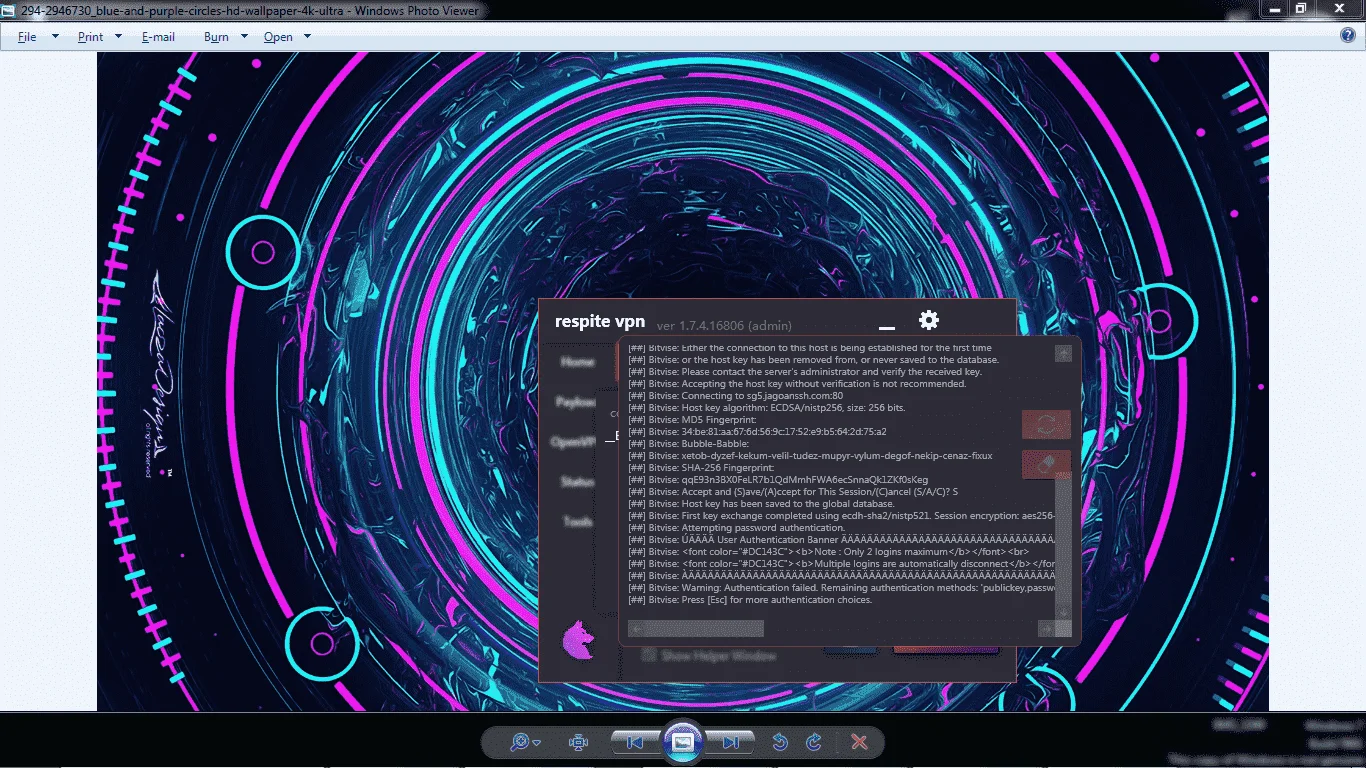Rotate the picture clockwise
The image size is (1366, 768).
tap(814, 742)
